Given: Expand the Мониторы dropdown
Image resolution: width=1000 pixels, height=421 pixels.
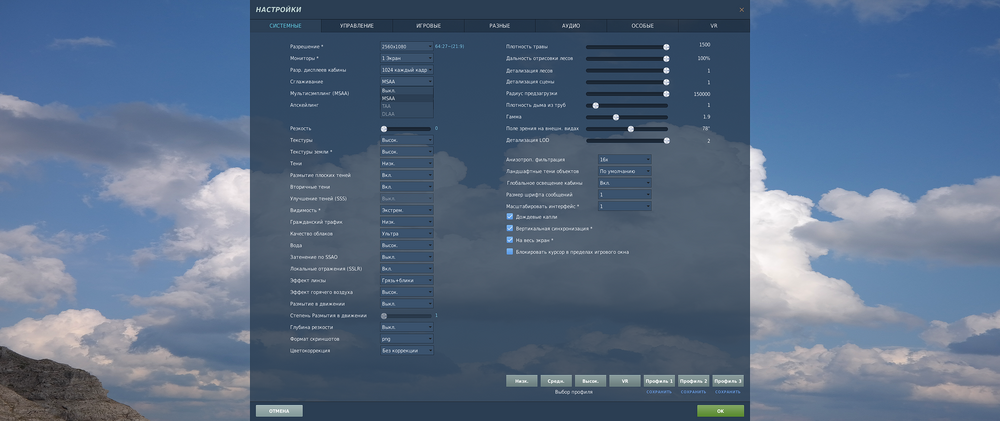Looking at the screenshot, I should [x=407, y=58].
